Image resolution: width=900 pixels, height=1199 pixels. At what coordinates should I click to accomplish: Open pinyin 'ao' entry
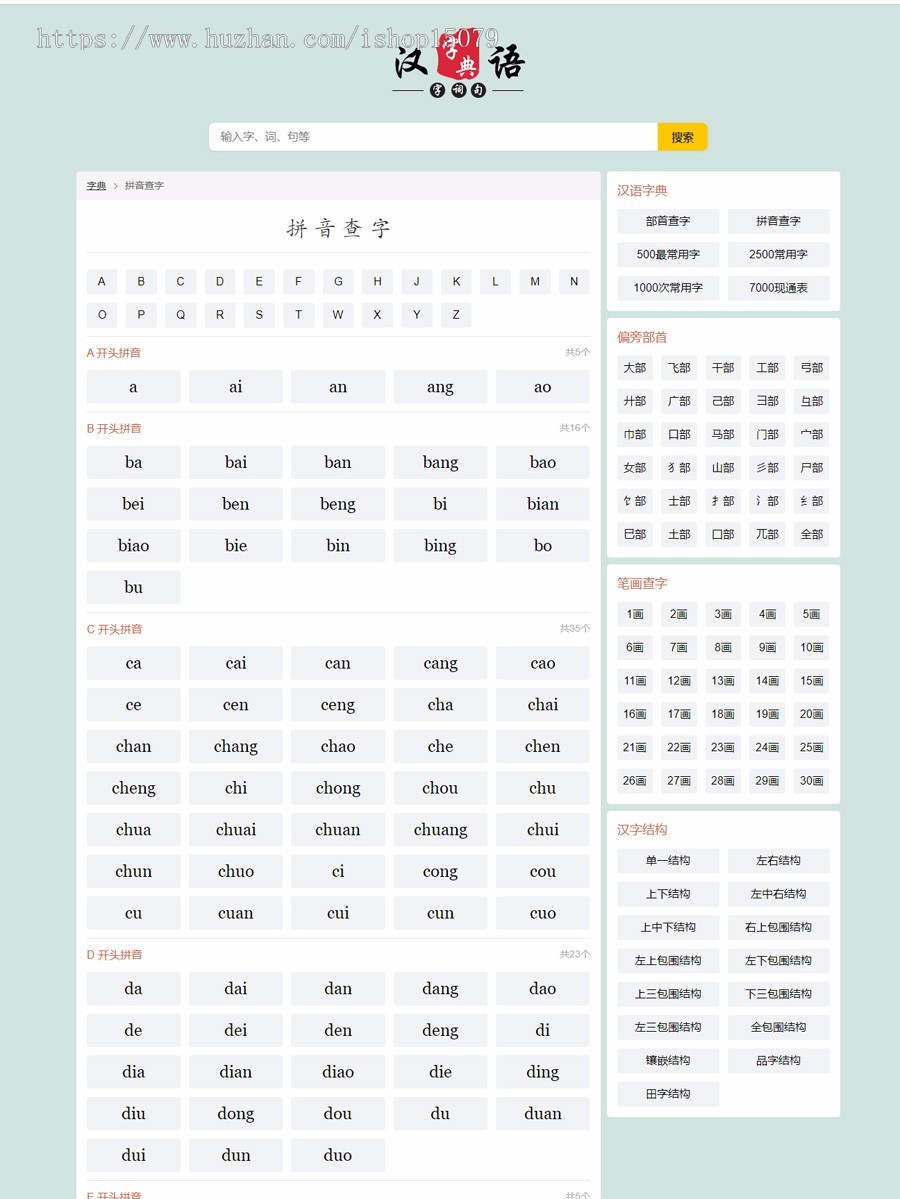[x=543, y=387]
